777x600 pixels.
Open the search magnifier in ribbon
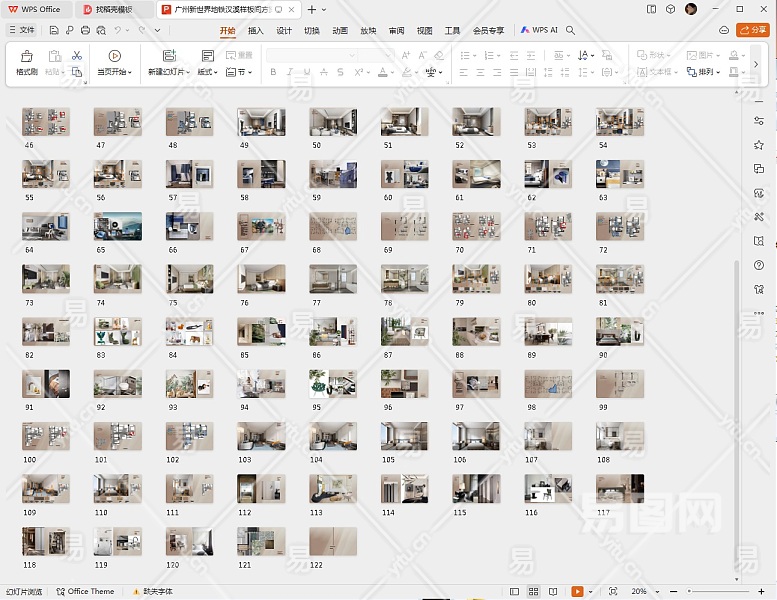571,30
